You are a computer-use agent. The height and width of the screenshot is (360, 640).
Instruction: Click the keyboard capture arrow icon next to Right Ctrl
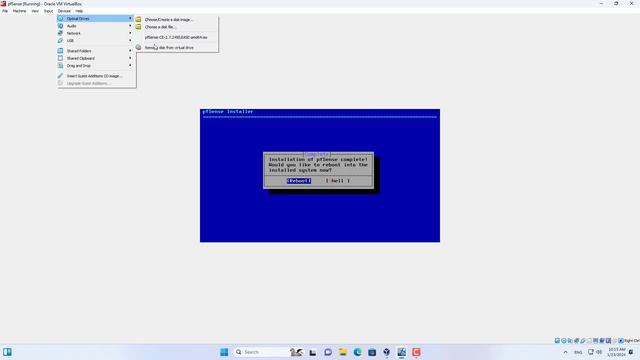tap(621, 341)
